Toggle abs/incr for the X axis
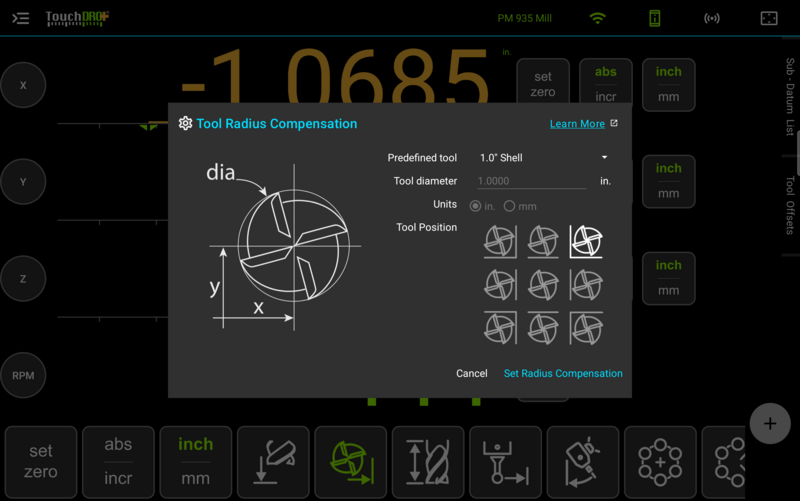 (x=606, y=85)
